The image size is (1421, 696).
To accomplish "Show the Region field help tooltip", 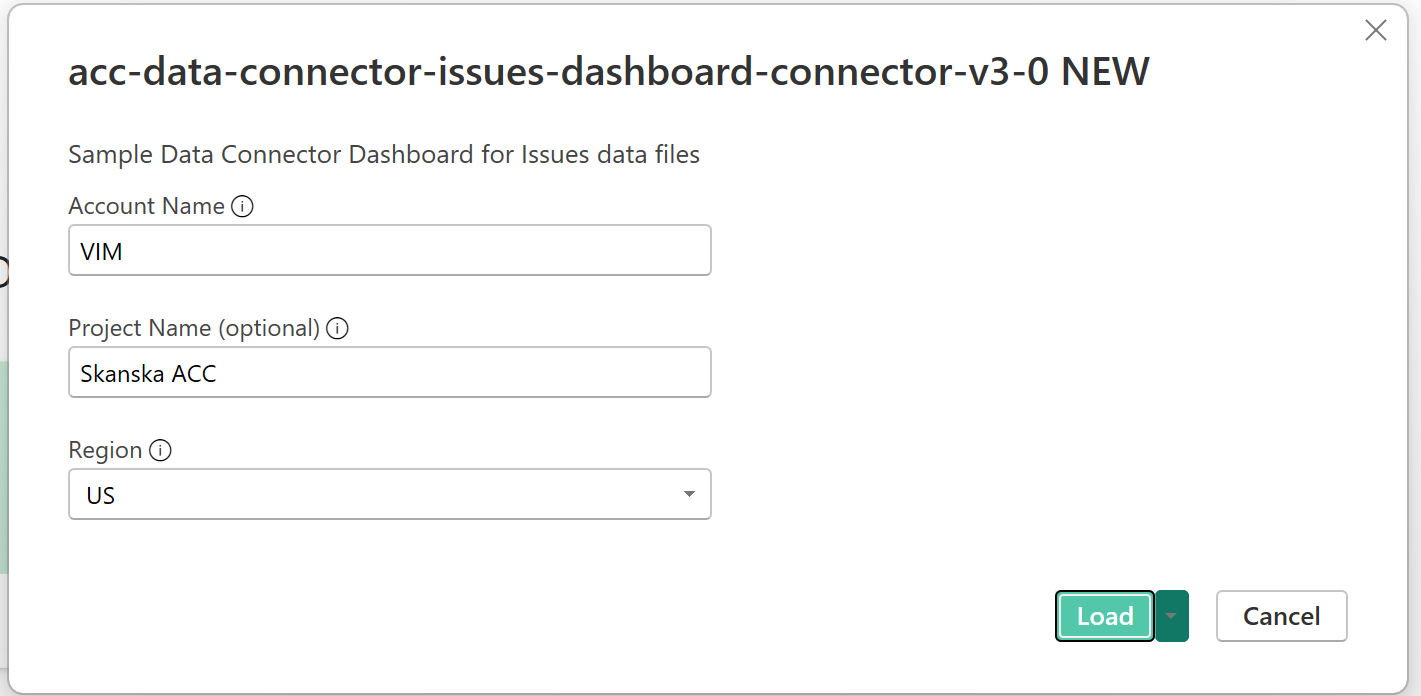I will pos(160,450).
